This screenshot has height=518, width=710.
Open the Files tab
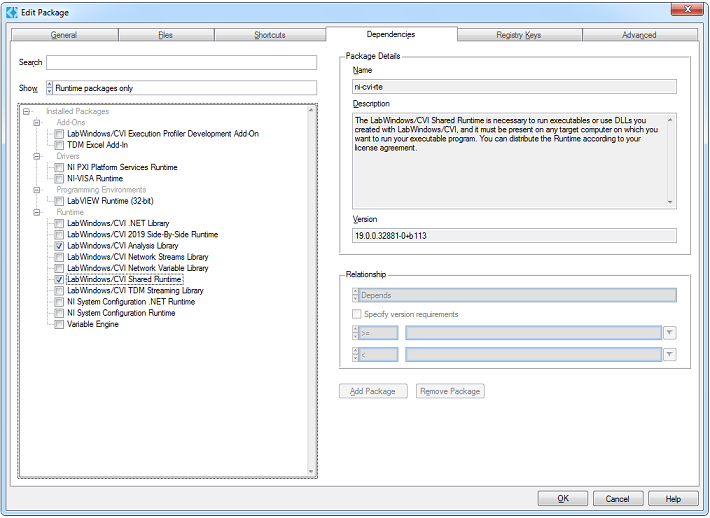tap(166, 35)
